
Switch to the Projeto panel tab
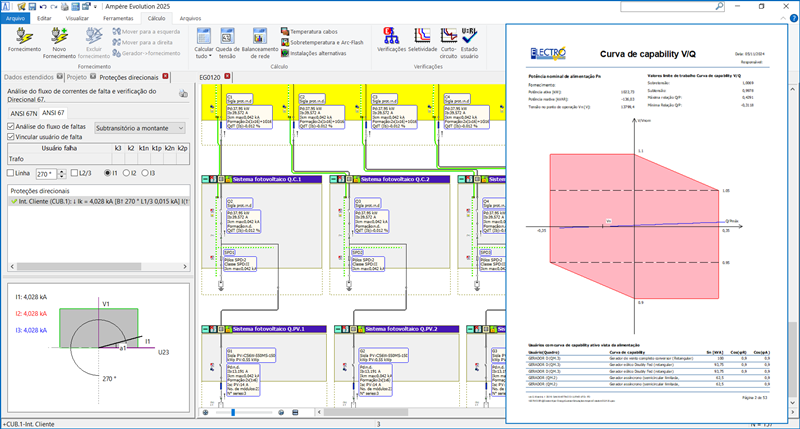(77, 77)
